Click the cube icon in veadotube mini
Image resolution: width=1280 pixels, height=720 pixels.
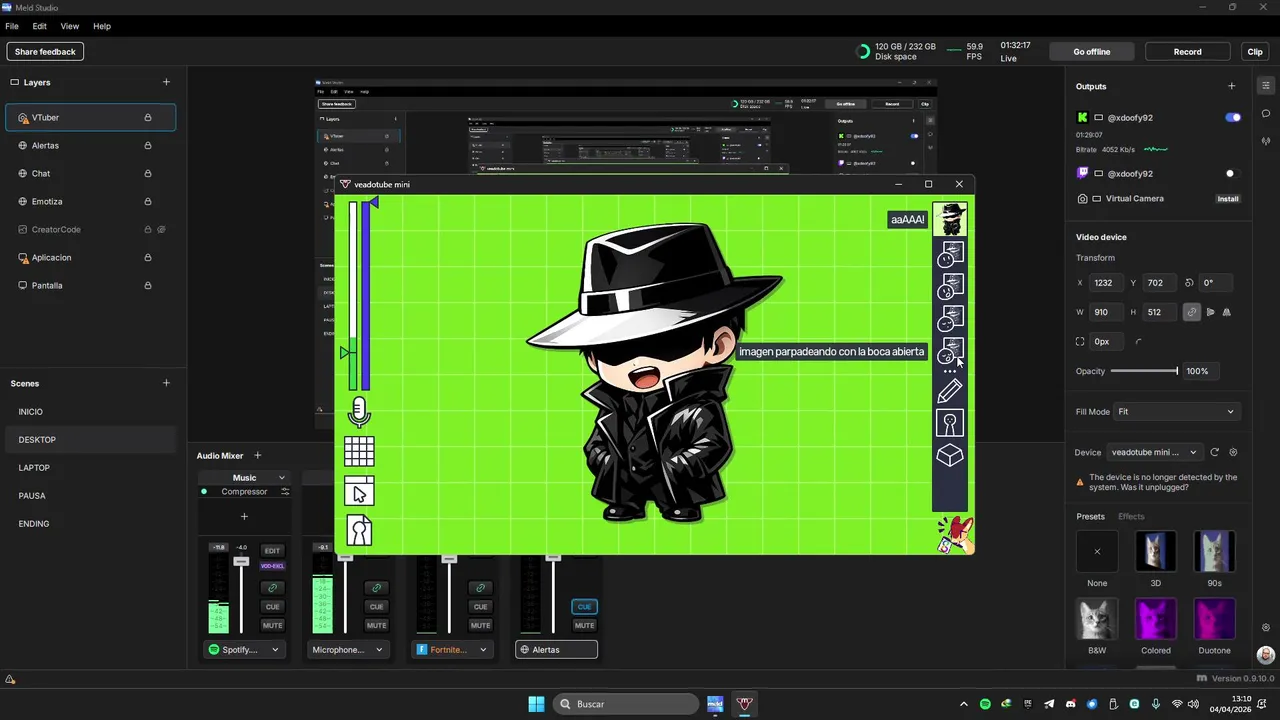pos(950,456)
